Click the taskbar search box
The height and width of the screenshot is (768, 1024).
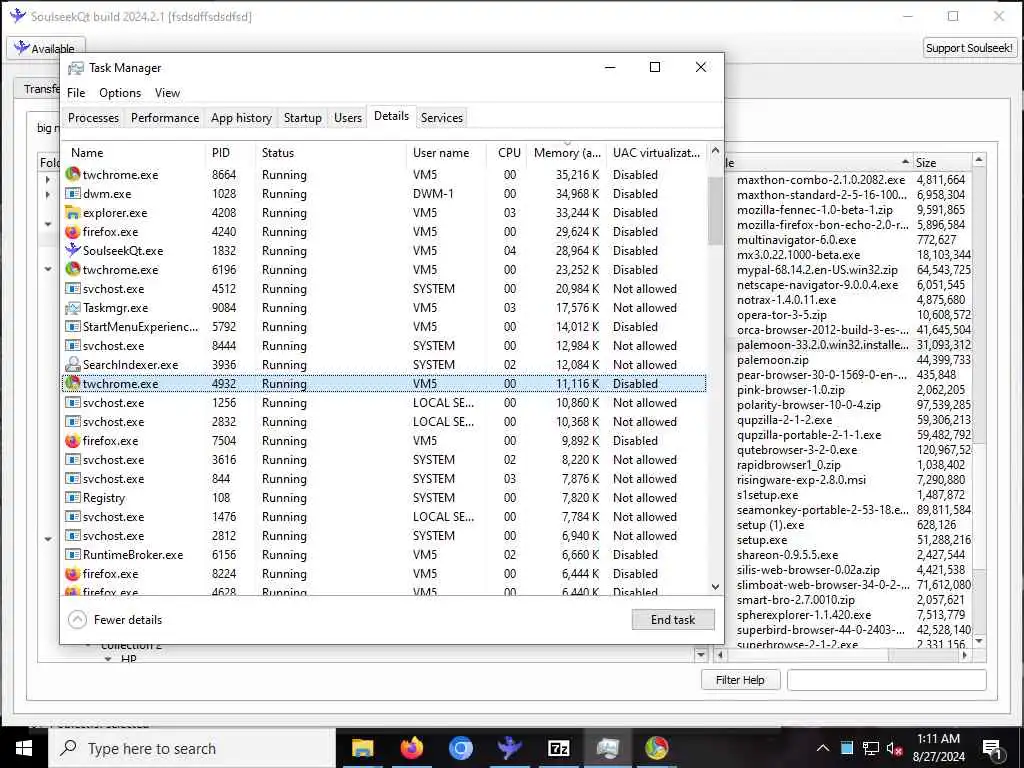click(192, 748)
